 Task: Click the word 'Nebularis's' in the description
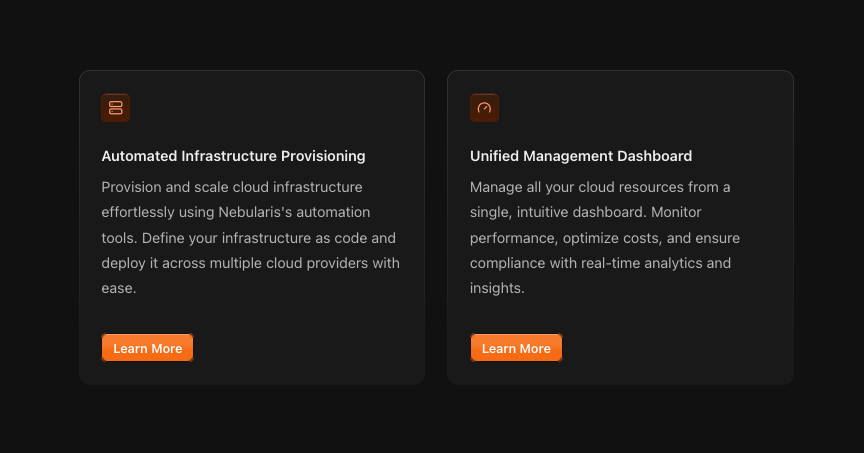(255, 212)
